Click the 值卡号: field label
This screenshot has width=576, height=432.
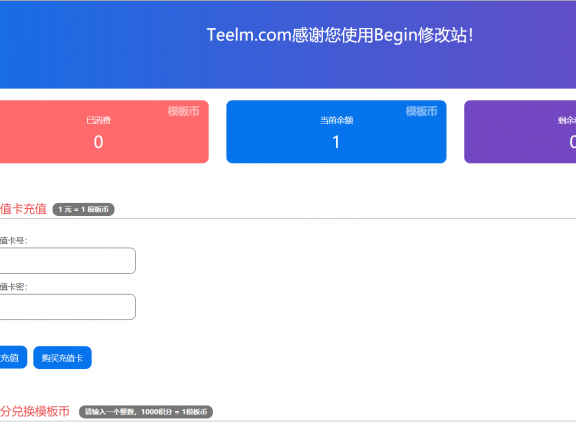point(14,241)
